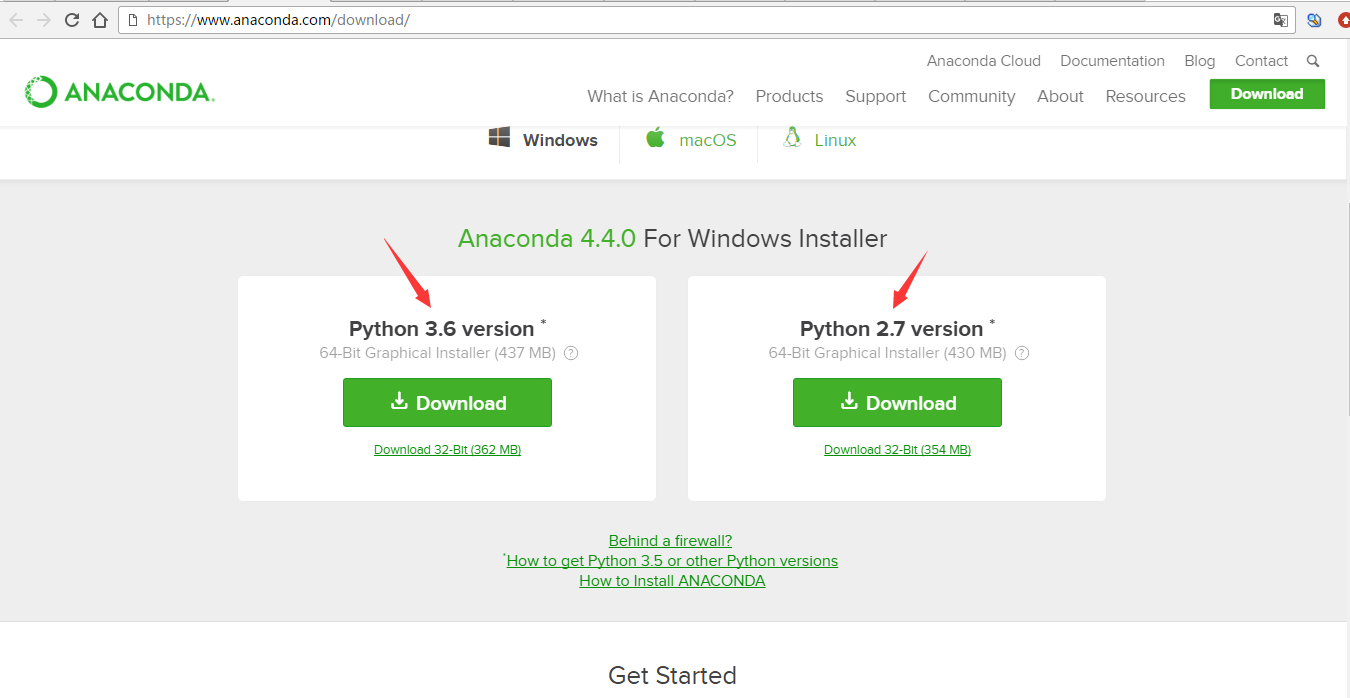Click the browser refresh icon
The width and height of the screenshot is (1350, 698).
pos(70,18)
